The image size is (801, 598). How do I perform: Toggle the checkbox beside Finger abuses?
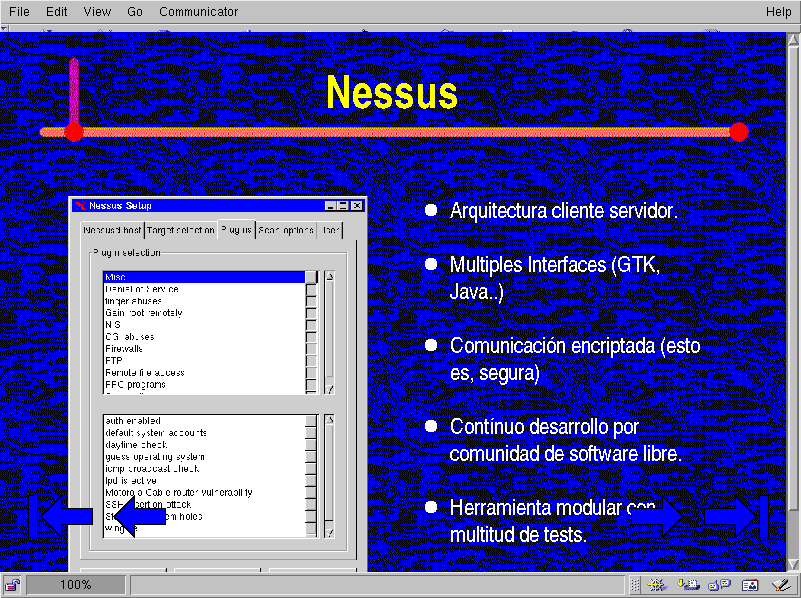pyautogui.click(x=311, y=301)
